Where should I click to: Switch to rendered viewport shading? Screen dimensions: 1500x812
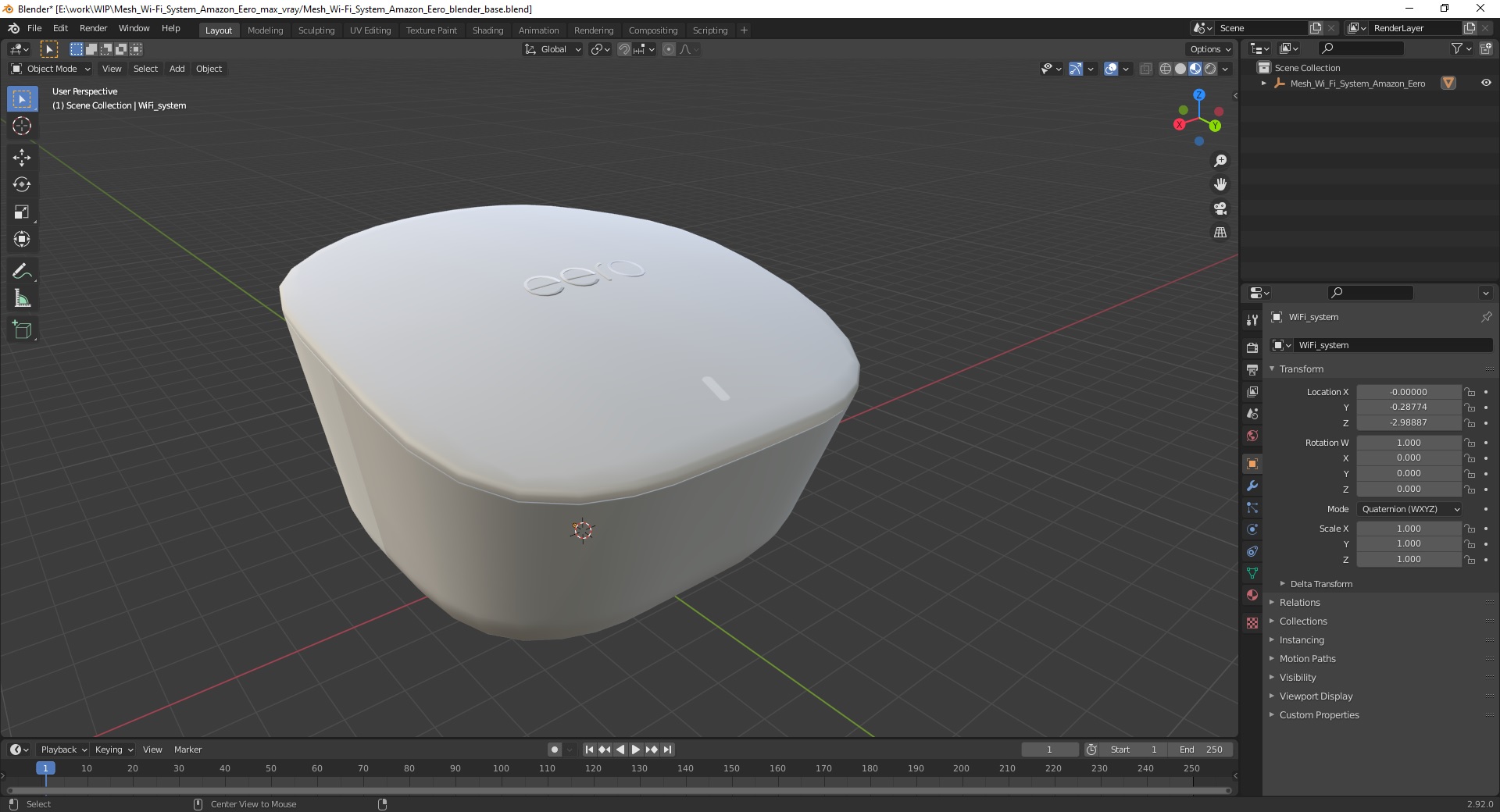click(x=1210, y=69)
